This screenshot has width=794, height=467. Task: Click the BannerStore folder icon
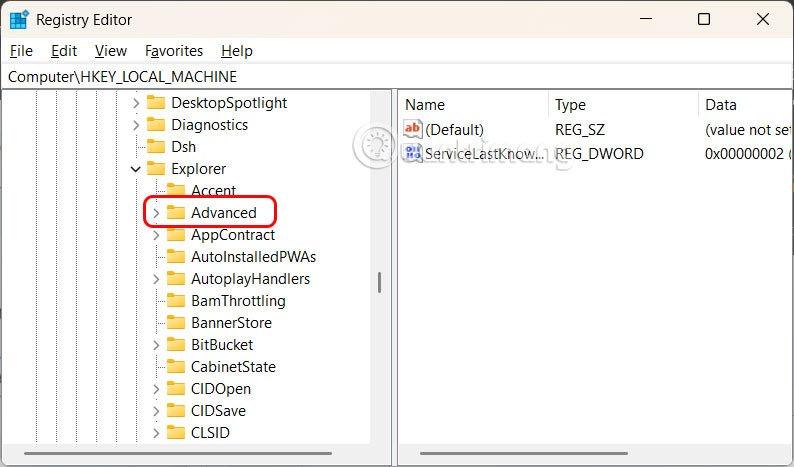point(176,323)
